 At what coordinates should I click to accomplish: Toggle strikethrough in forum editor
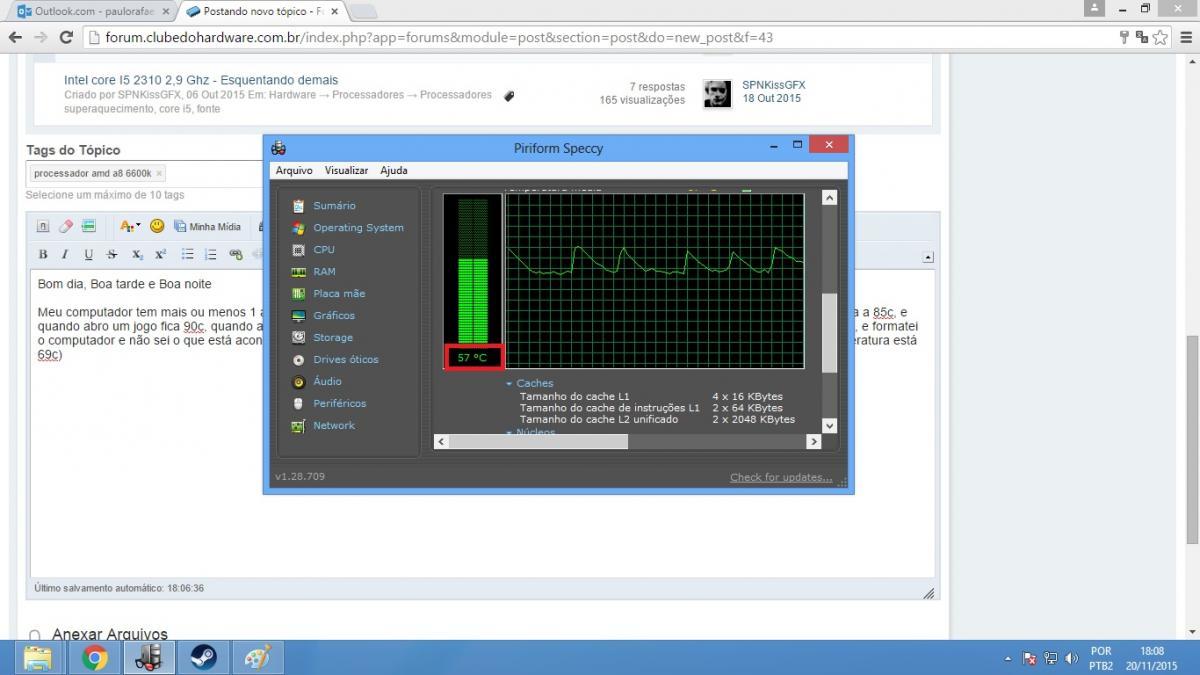tap(112, 254)
